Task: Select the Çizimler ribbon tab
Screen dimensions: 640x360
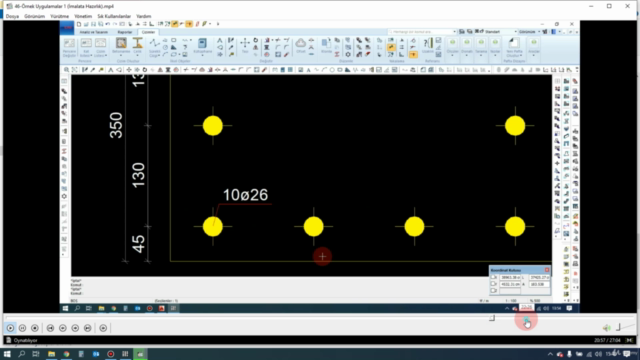Action: point(148,32)
